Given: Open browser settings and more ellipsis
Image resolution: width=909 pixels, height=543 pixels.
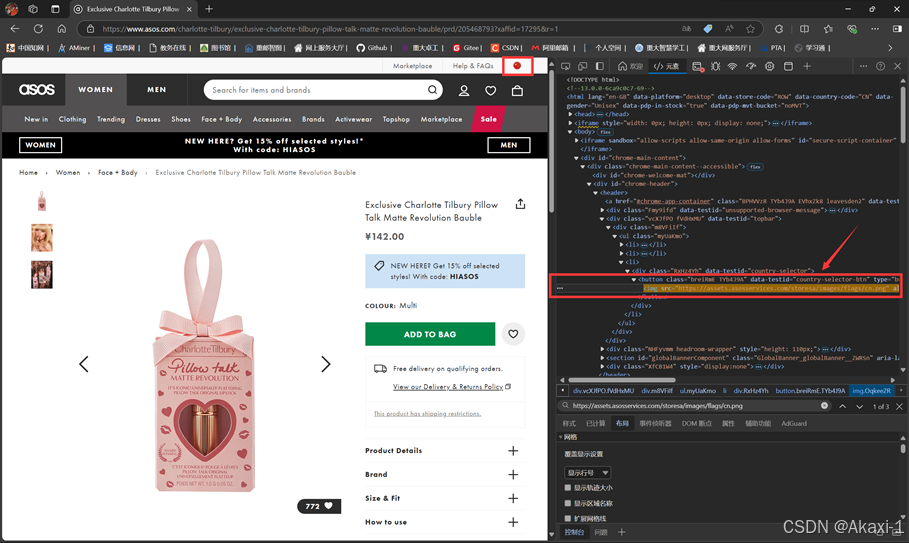Looking at the screenshot, I should click(875, 28).
